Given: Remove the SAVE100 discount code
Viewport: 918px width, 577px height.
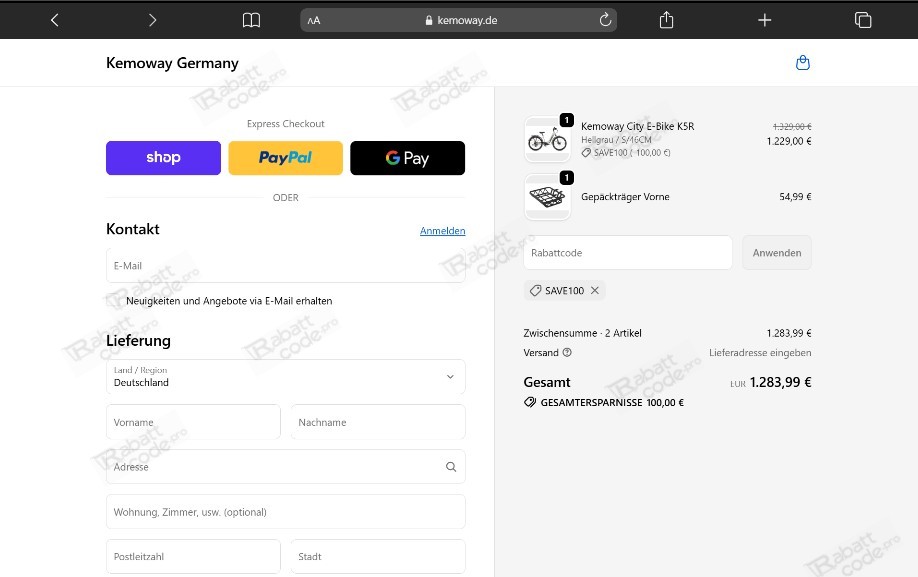Looking at the screenshot, I should 595,290.
